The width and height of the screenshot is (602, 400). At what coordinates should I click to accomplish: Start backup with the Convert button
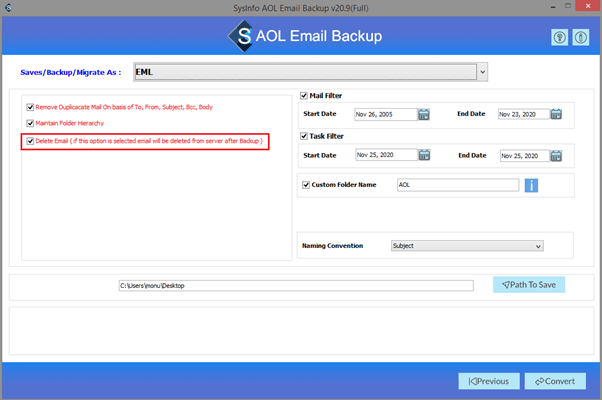coord(555,381)
